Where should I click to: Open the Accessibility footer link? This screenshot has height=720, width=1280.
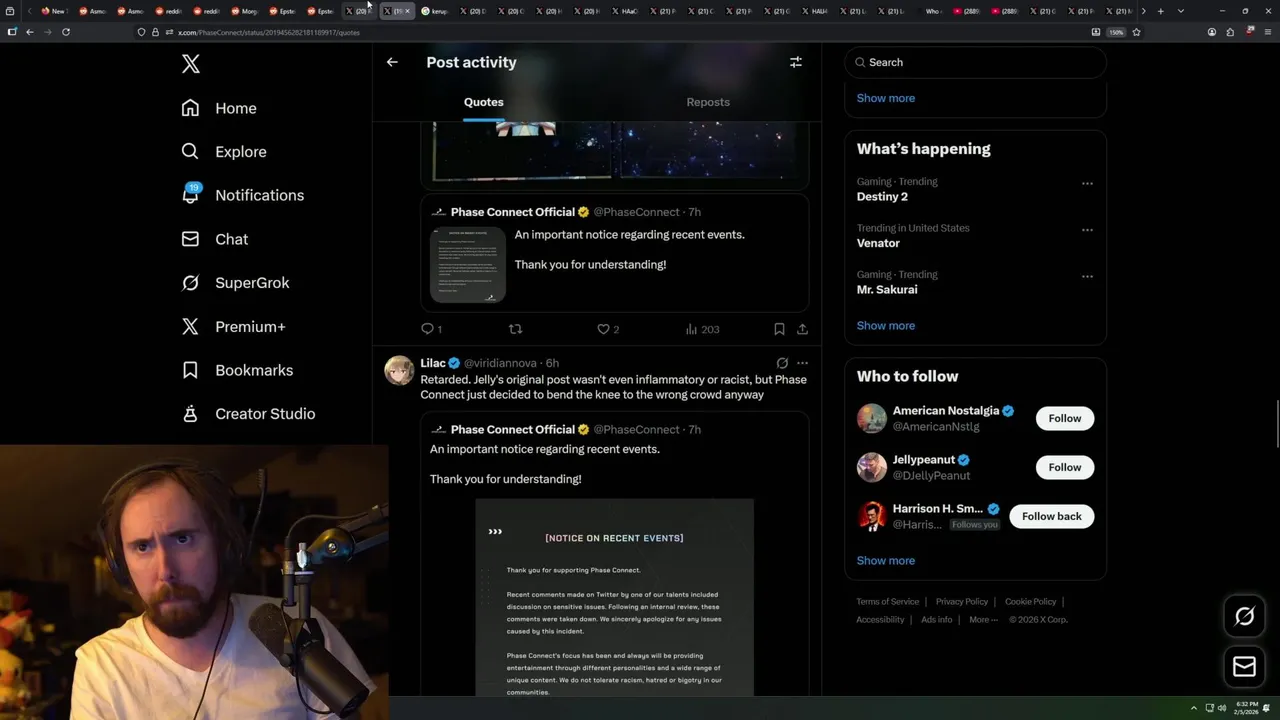click(880, 620)
